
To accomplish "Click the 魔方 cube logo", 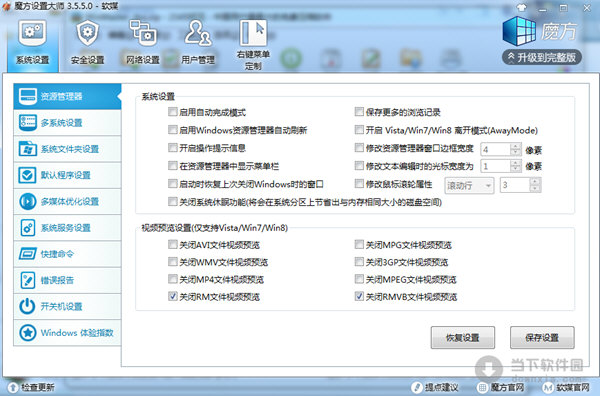I will click(x=519, y=31).
